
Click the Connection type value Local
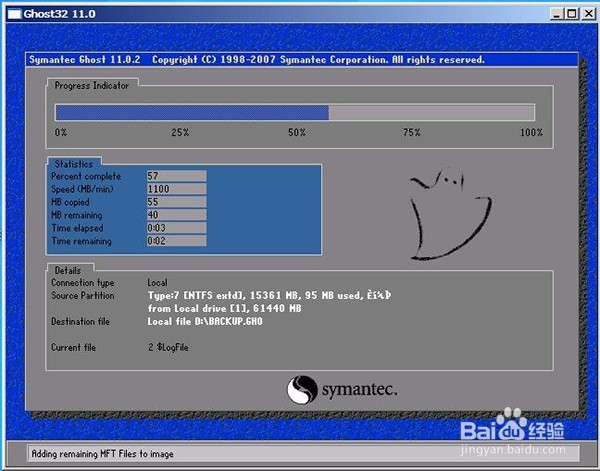click(x=158, y=282)
